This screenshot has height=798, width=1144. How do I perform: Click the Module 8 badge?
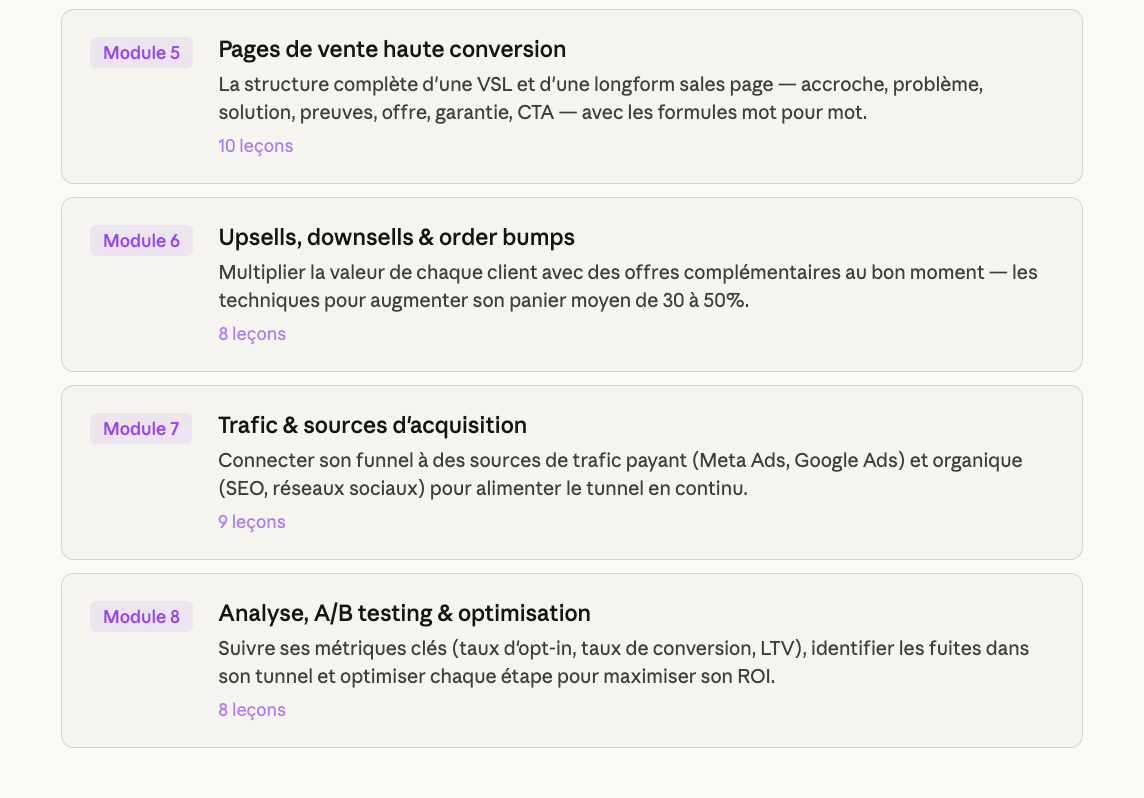point(141,617)
